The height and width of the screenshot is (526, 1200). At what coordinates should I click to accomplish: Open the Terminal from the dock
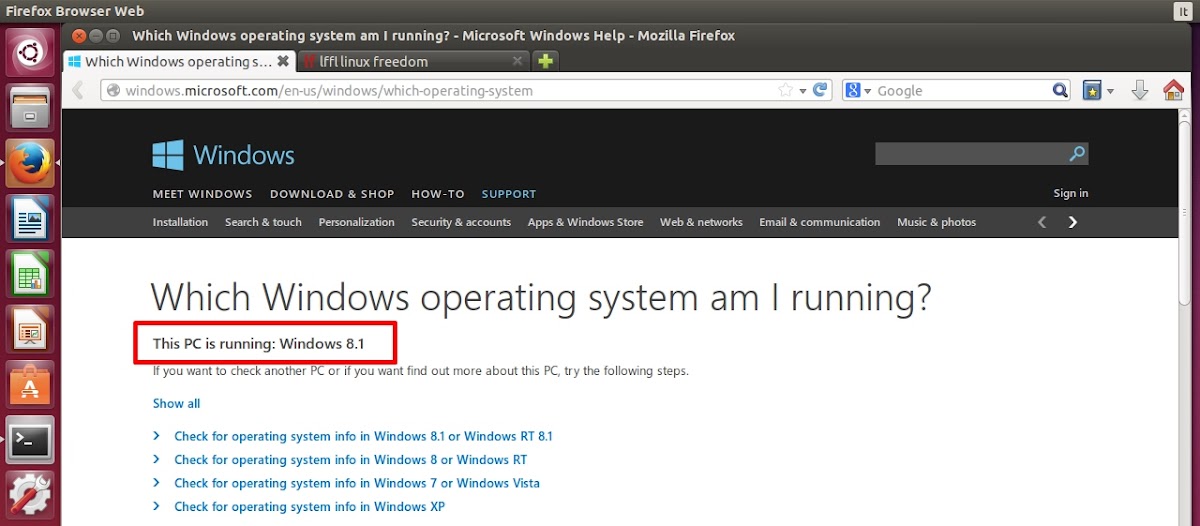tap(30, 439)
